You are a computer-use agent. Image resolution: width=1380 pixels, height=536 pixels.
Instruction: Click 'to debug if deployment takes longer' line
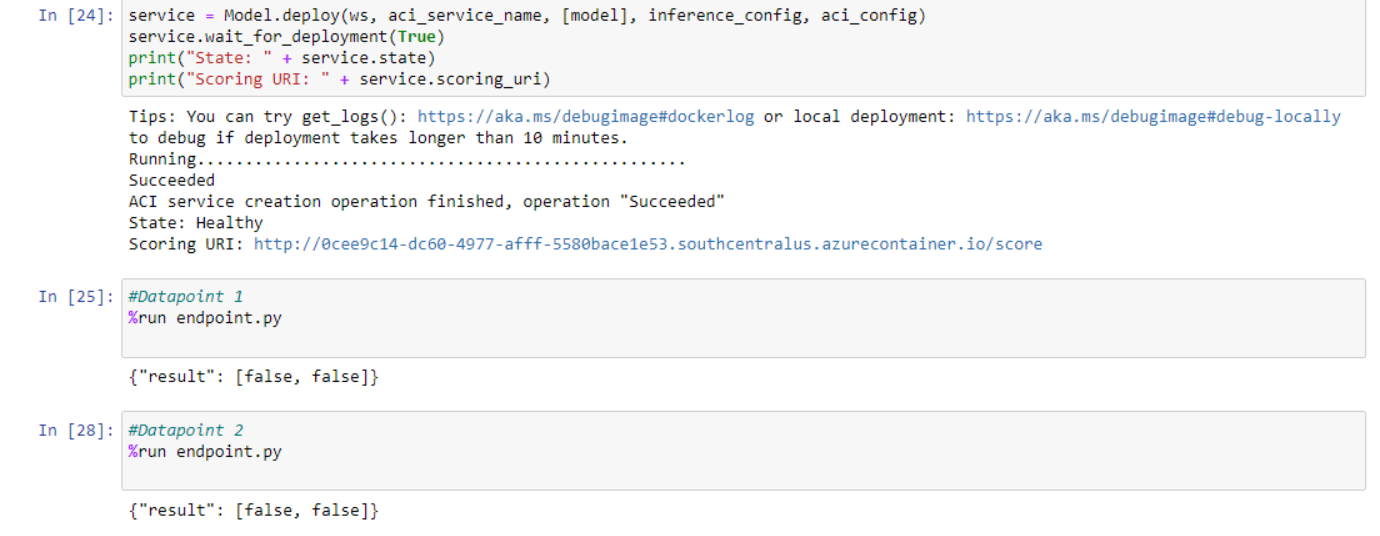point(378,138)
